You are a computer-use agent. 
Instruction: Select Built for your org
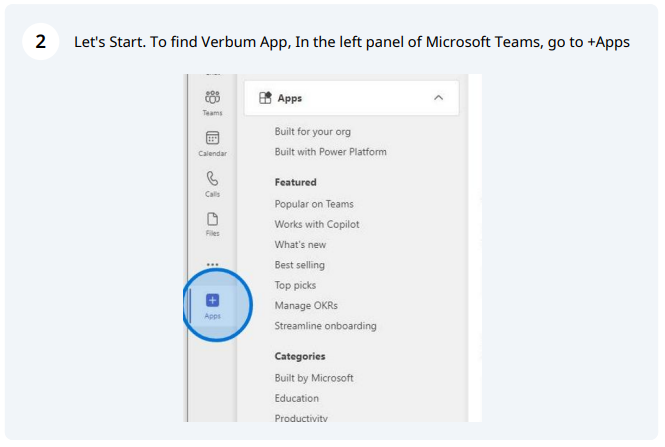point(313,131)
